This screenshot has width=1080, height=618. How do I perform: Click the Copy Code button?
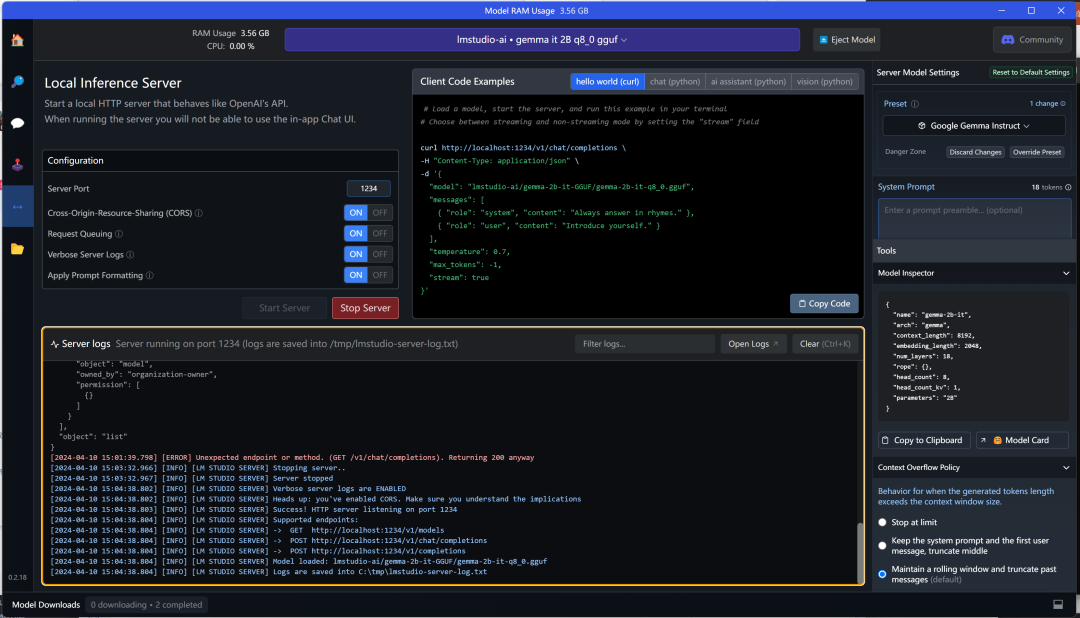(x=824, y=303)
